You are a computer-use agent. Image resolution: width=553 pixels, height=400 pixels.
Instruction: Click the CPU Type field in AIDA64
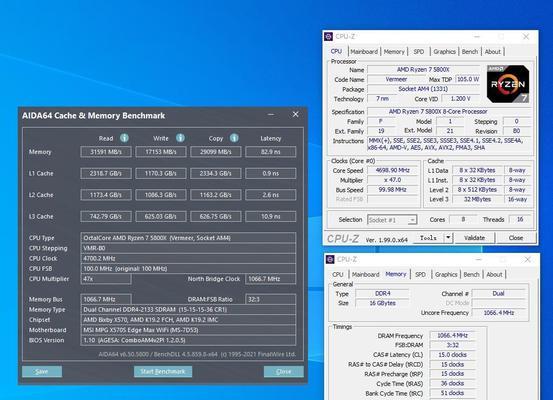coord(188,238)
